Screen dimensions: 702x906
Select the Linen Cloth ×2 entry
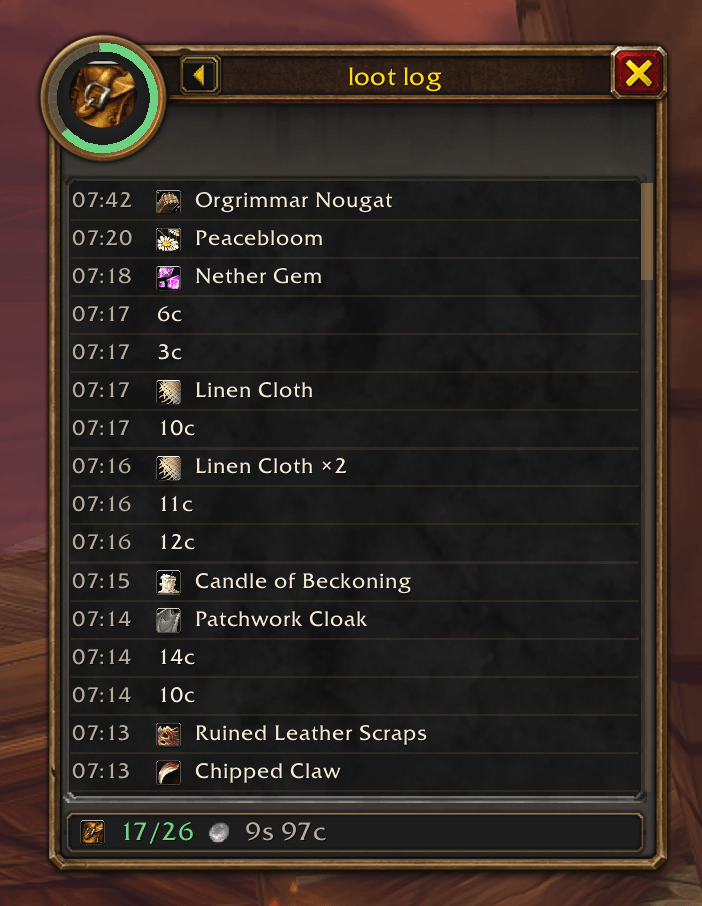coord(354,467)
